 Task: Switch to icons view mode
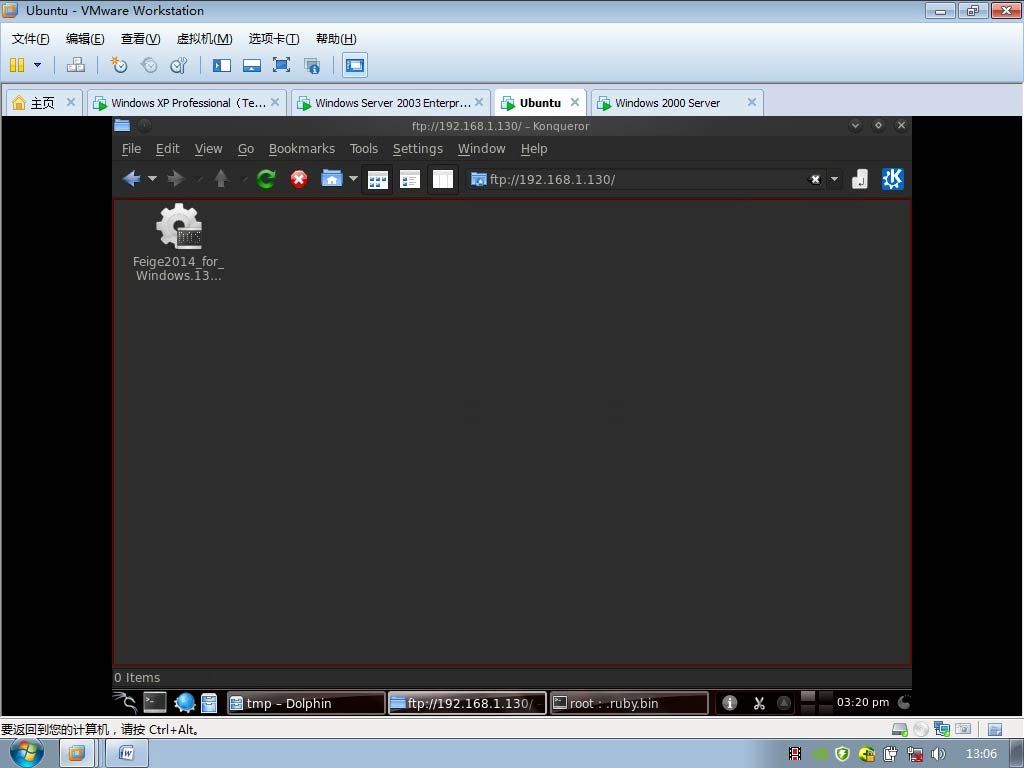377,180
